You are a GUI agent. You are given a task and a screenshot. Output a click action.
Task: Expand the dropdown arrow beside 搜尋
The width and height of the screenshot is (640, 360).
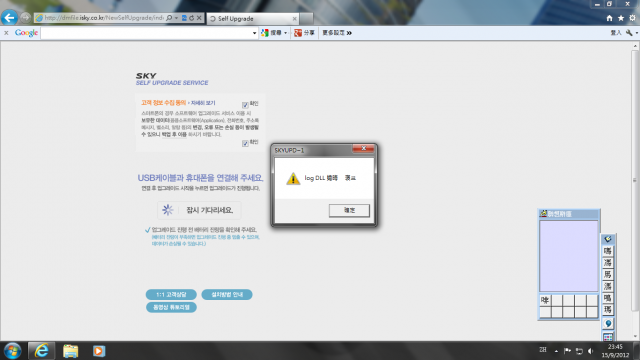tap(286, 33)
